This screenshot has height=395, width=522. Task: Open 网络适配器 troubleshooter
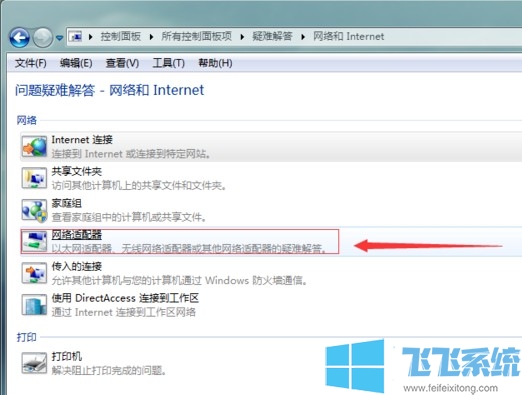click(x=76, y=235)
